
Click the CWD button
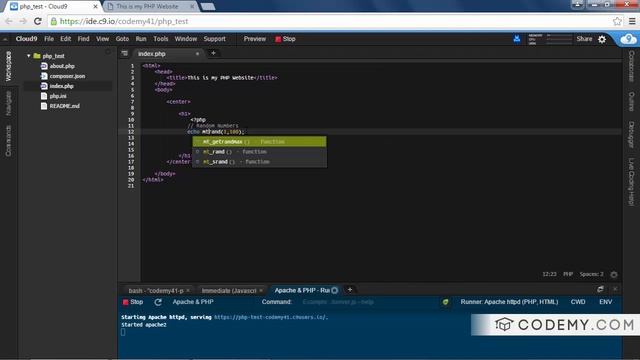[578, 302]
